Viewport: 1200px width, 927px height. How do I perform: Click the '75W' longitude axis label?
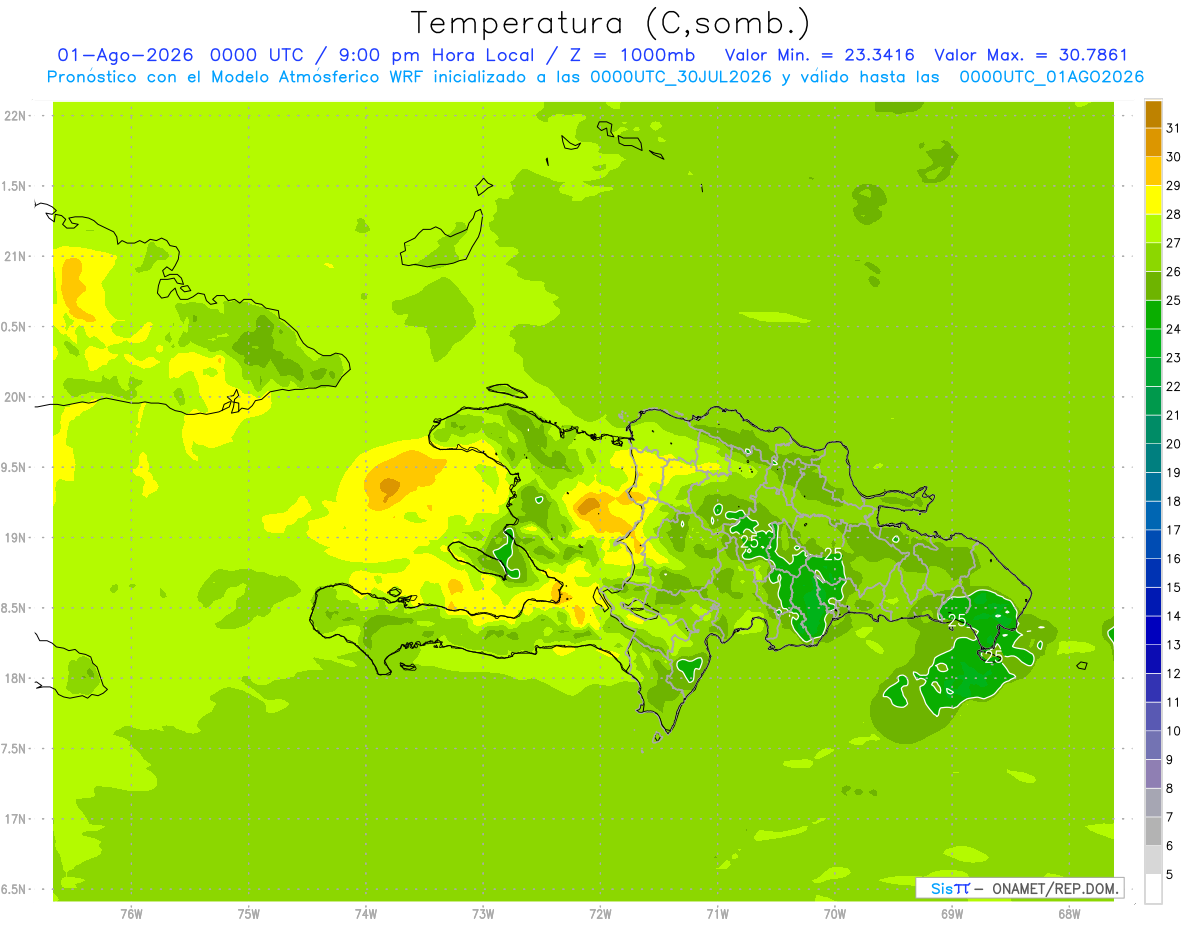[x=249, y=914]
